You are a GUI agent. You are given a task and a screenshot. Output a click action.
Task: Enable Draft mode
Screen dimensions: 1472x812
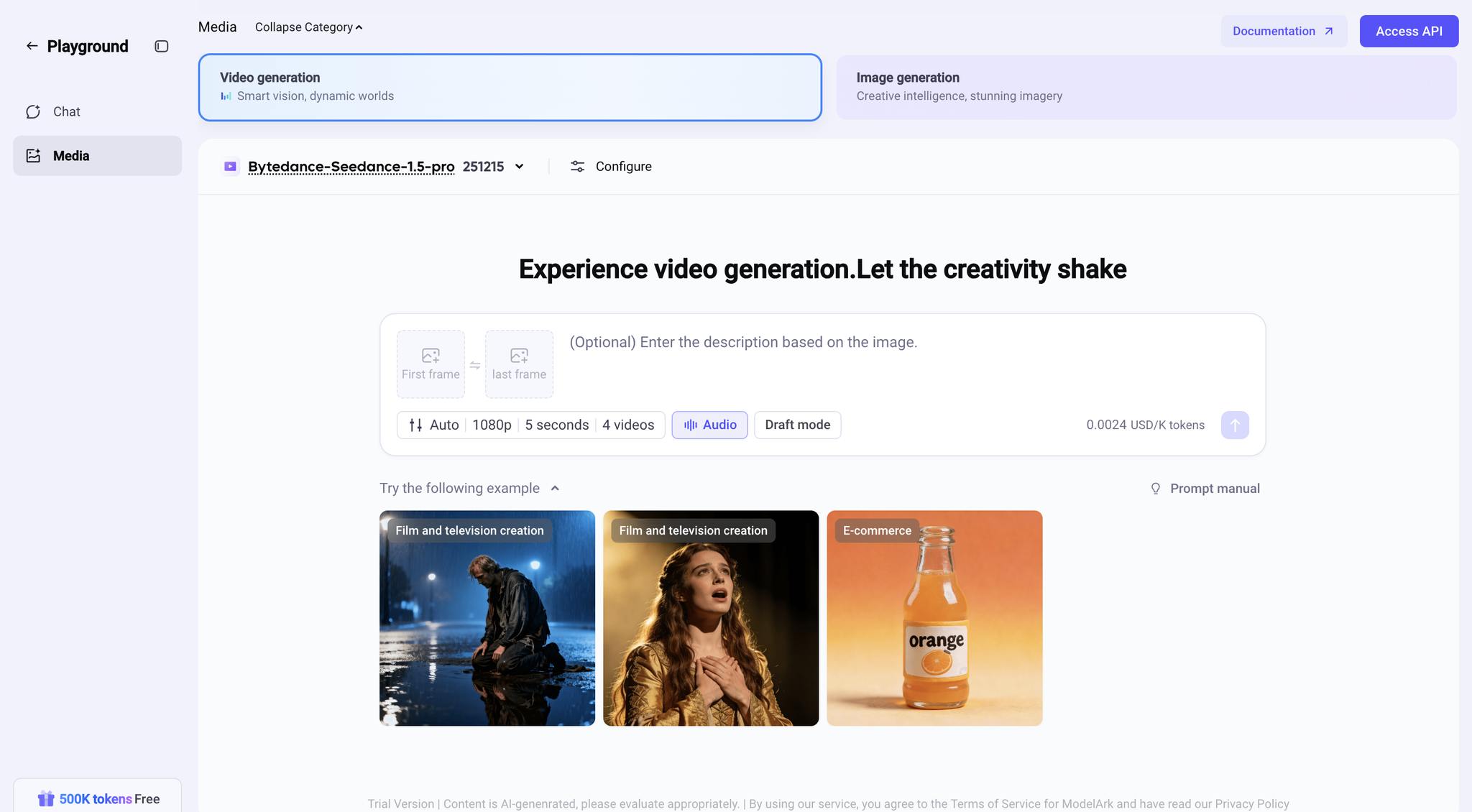(x=797, y=425)
